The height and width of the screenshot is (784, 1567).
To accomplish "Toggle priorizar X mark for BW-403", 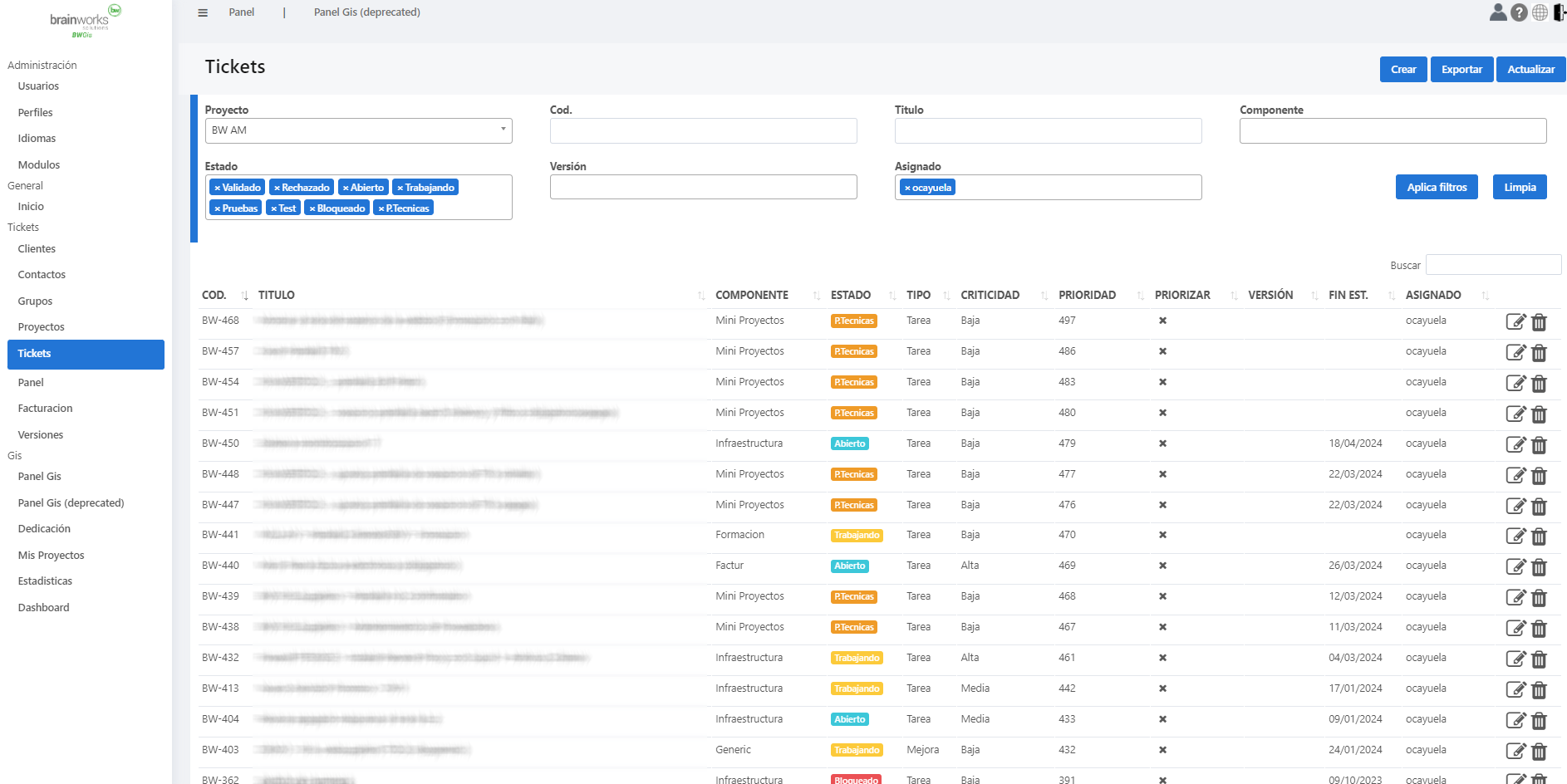I will point(1162,750).
